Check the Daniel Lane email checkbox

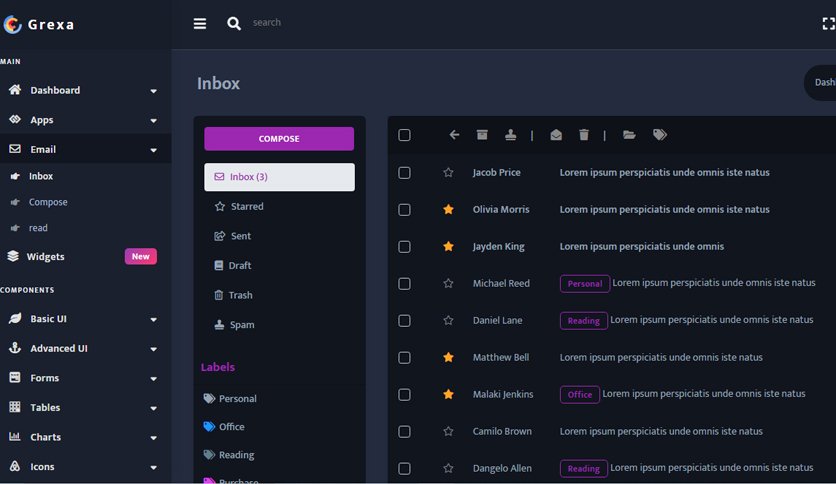pos(404,320)
